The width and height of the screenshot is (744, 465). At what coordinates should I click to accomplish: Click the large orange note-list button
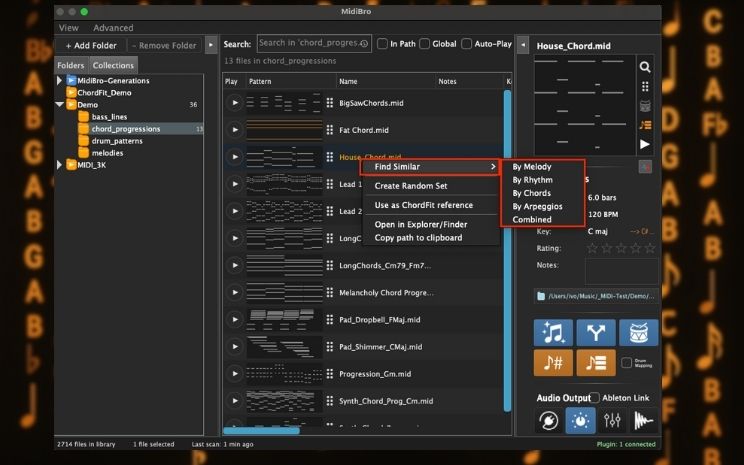click(x=596, y=363)
